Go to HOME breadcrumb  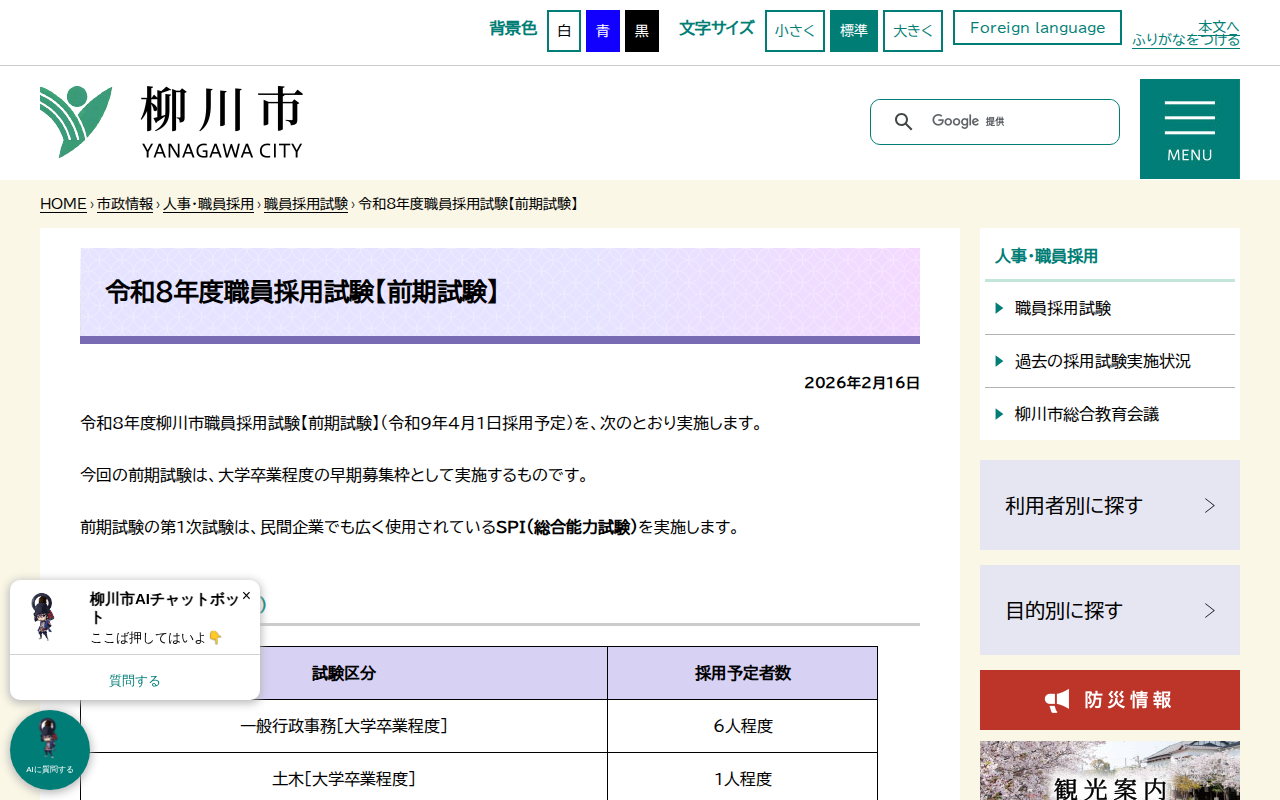point(63,204)
